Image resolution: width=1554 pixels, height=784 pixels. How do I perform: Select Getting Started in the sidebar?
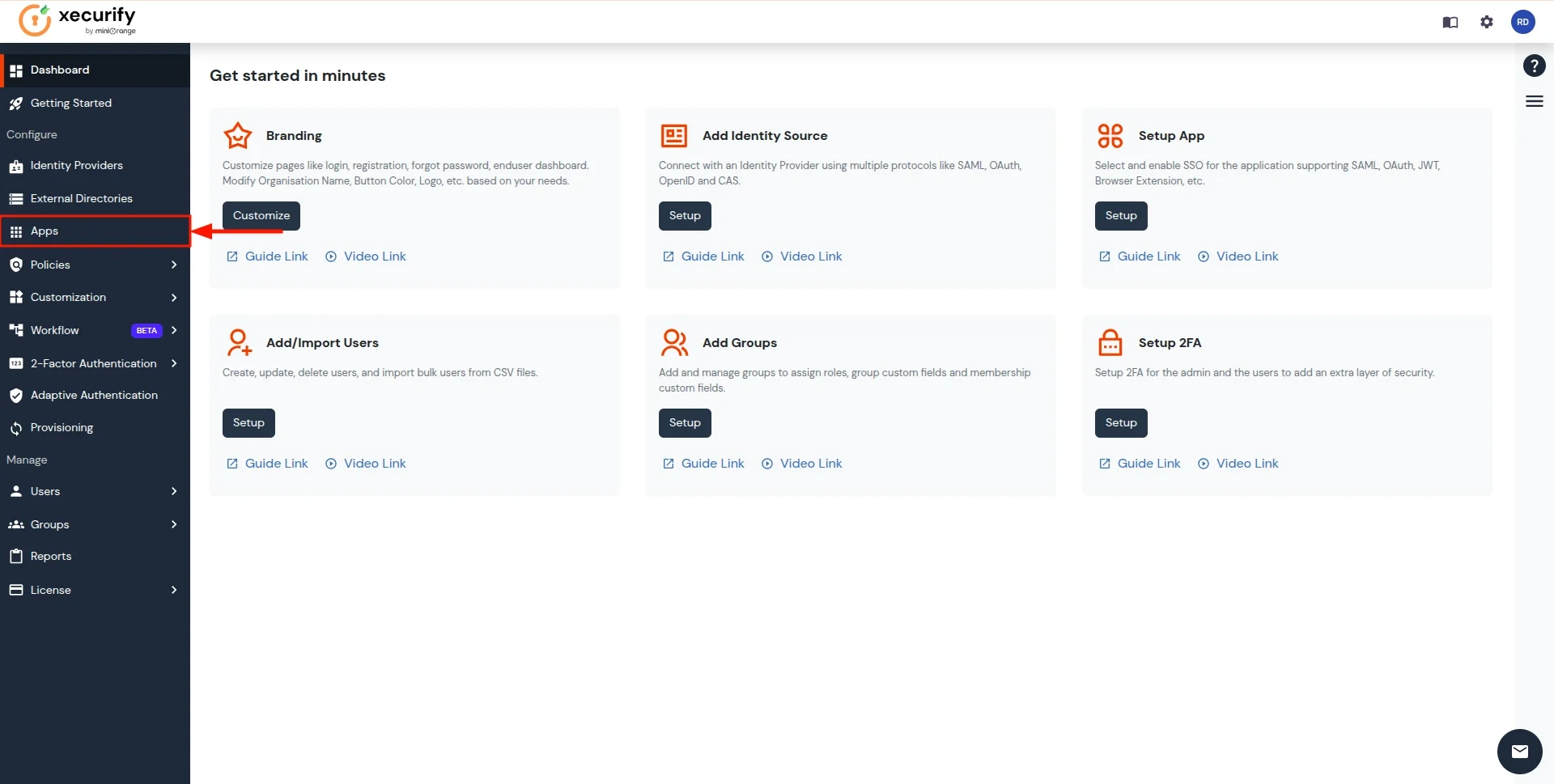pos(70,103)
